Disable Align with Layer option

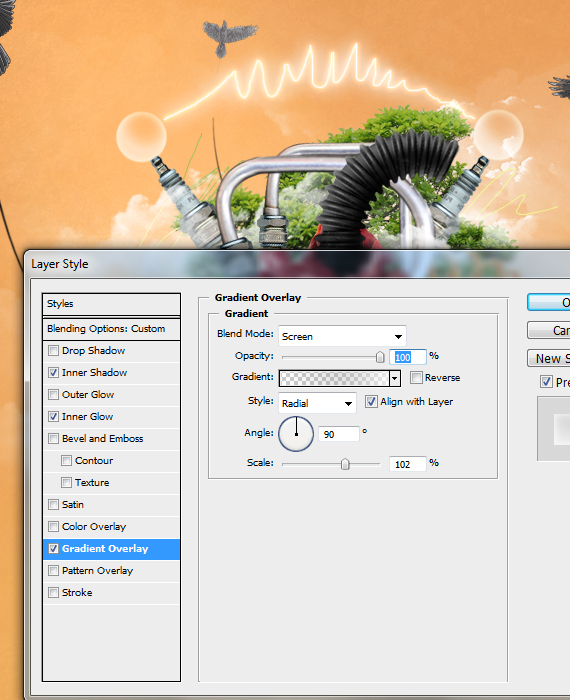(x=371, y=401)
